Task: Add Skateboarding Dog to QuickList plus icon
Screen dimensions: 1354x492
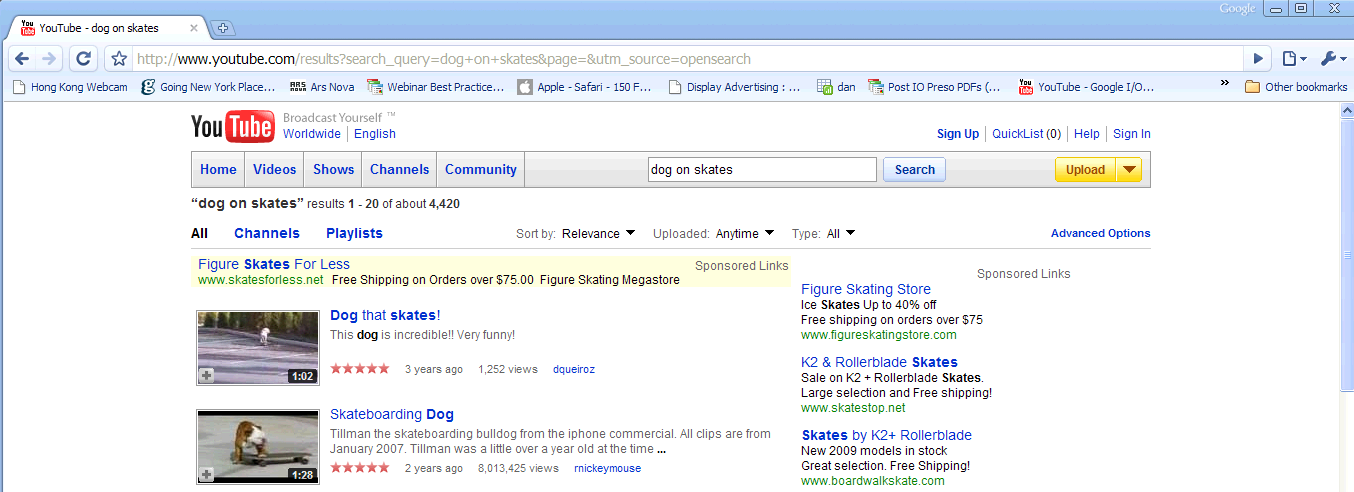Action: click(206, 474)
